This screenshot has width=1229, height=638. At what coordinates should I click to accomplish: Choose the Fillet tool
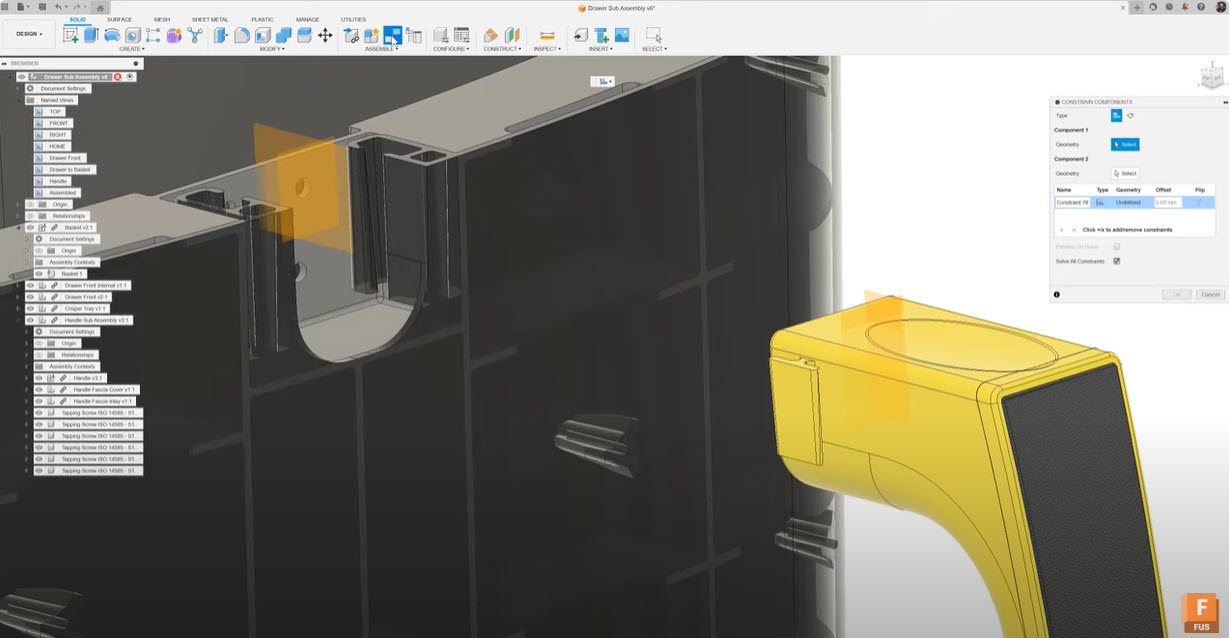coord(242,35)
